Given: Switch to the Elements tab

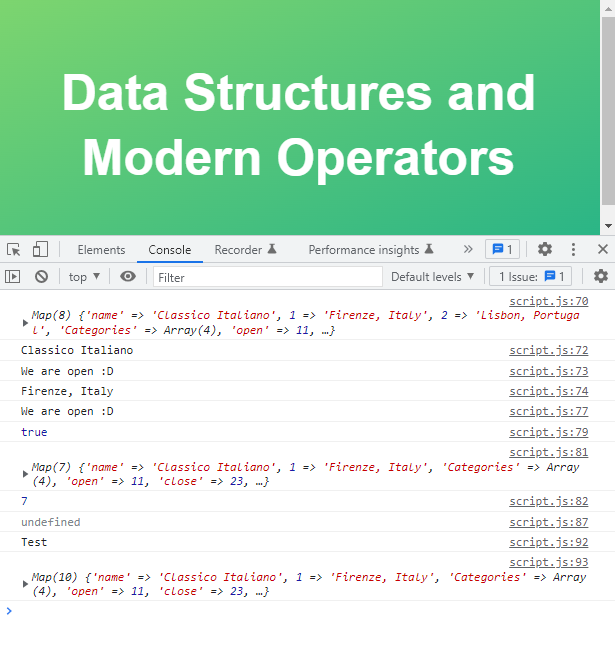Looking at the screenshot, I should point(101,250).
